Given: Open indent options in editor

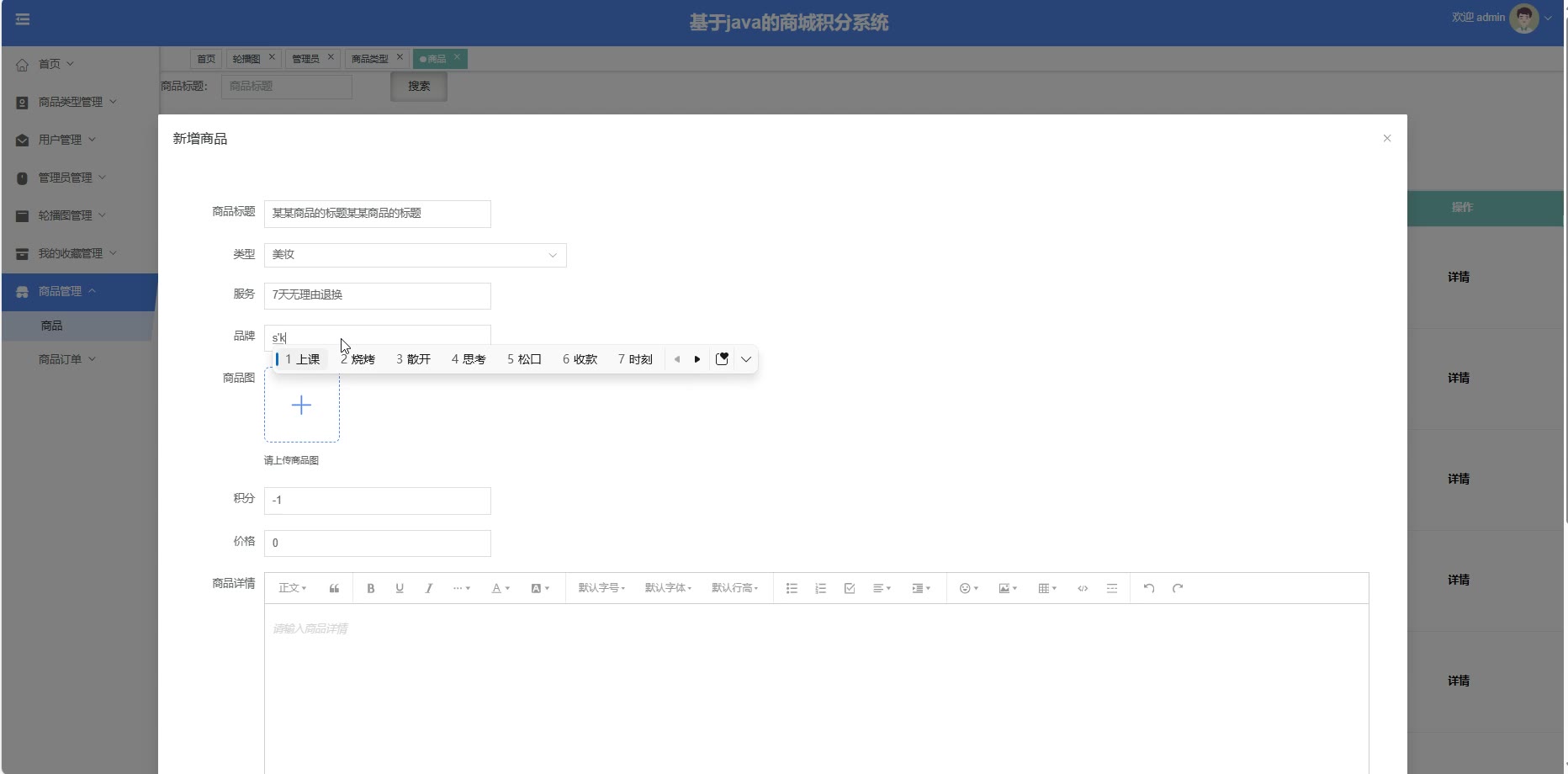Looking at the screenshot, I should 921,588.
